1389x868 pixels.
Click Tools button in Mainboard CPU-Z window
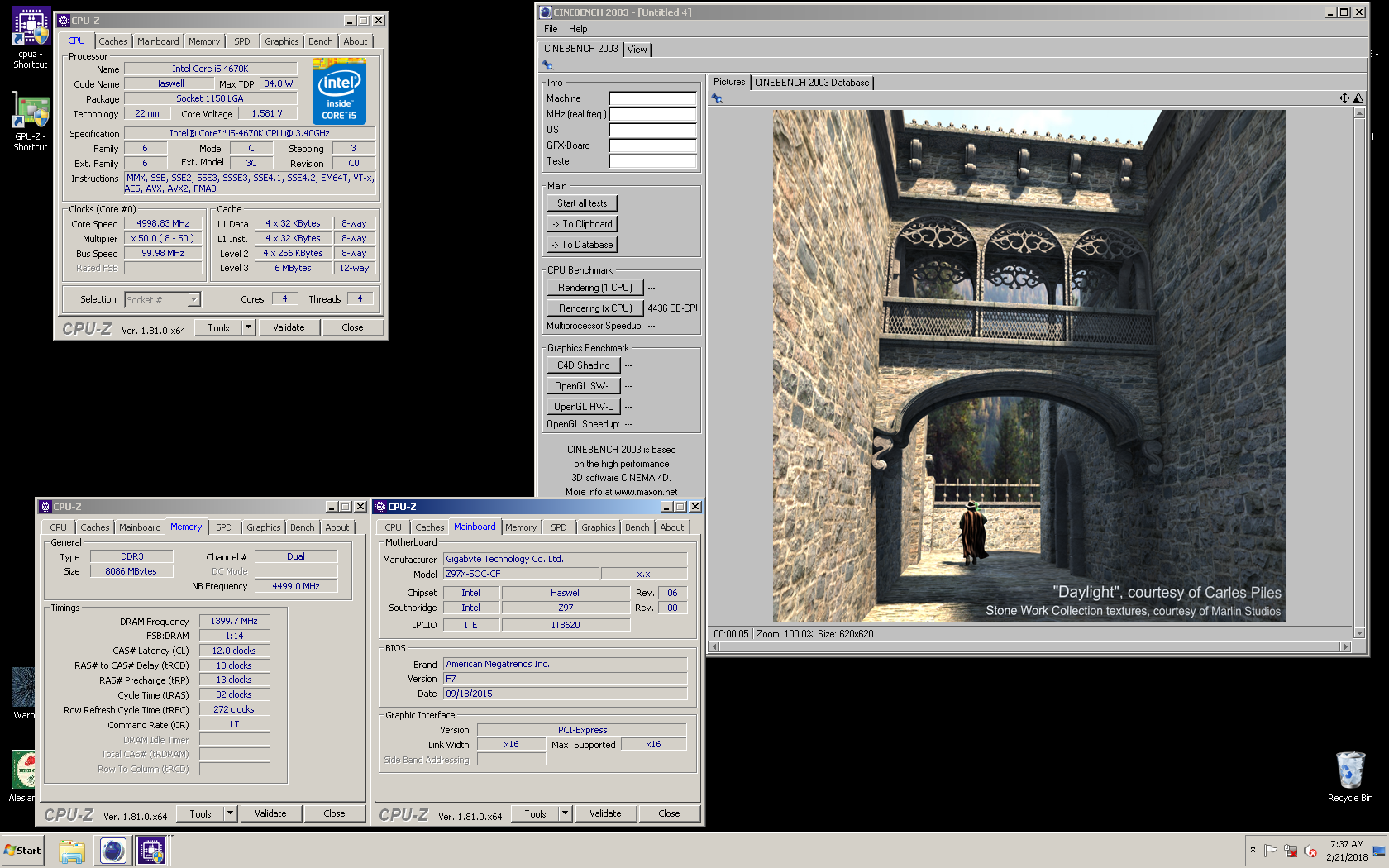click(535, 813)
